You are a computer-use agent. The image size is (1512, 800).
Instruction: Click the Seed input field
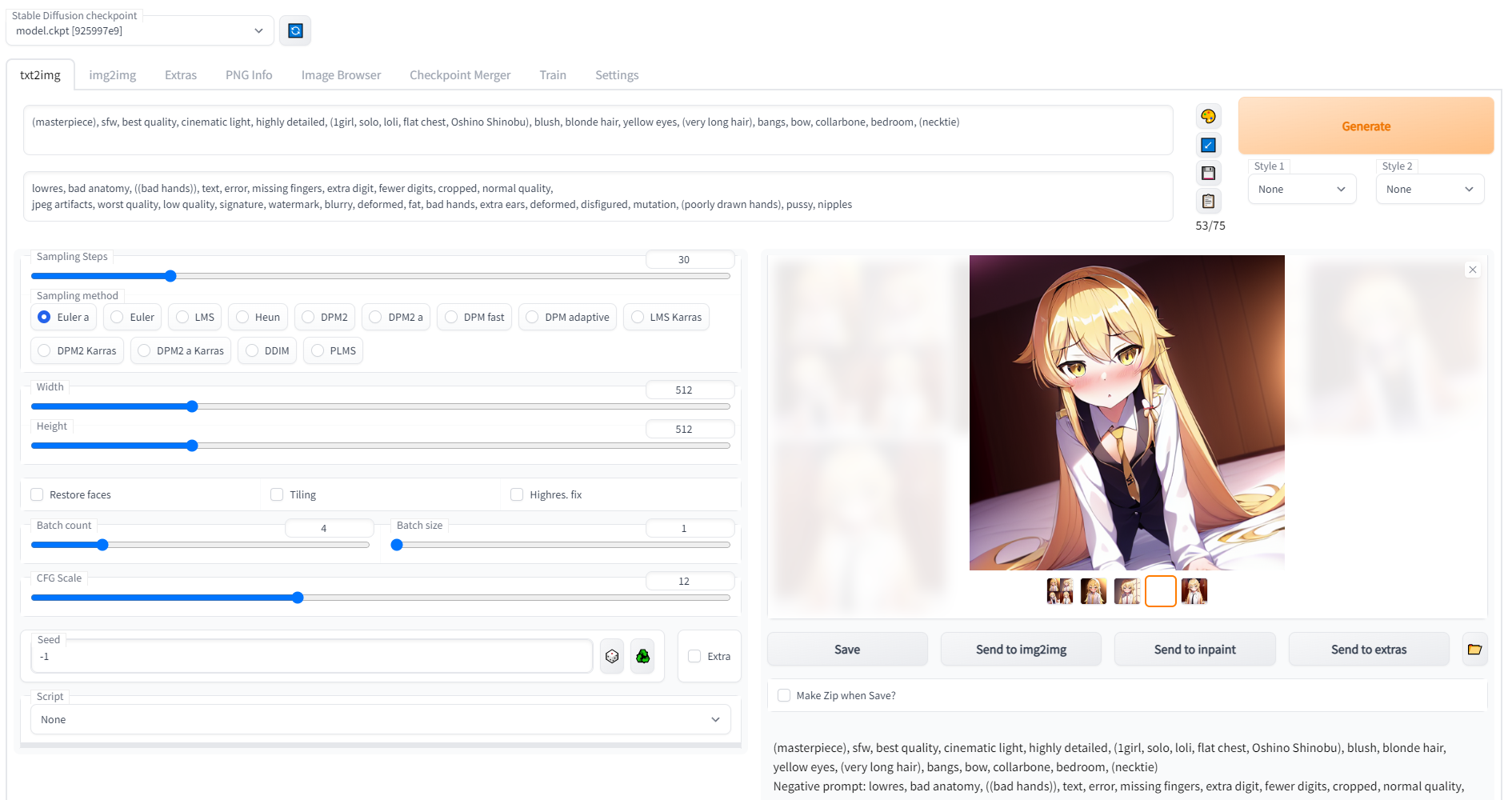coord(312,656)
